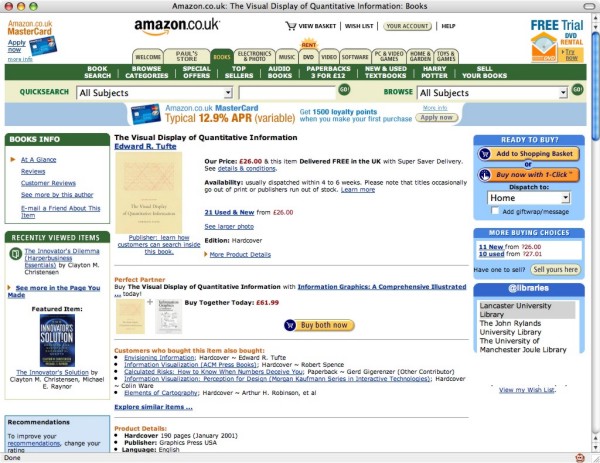Click the Information Graphics book thumbnail
Viewport: 600px width, 463px height.
[x=169, y=316]
